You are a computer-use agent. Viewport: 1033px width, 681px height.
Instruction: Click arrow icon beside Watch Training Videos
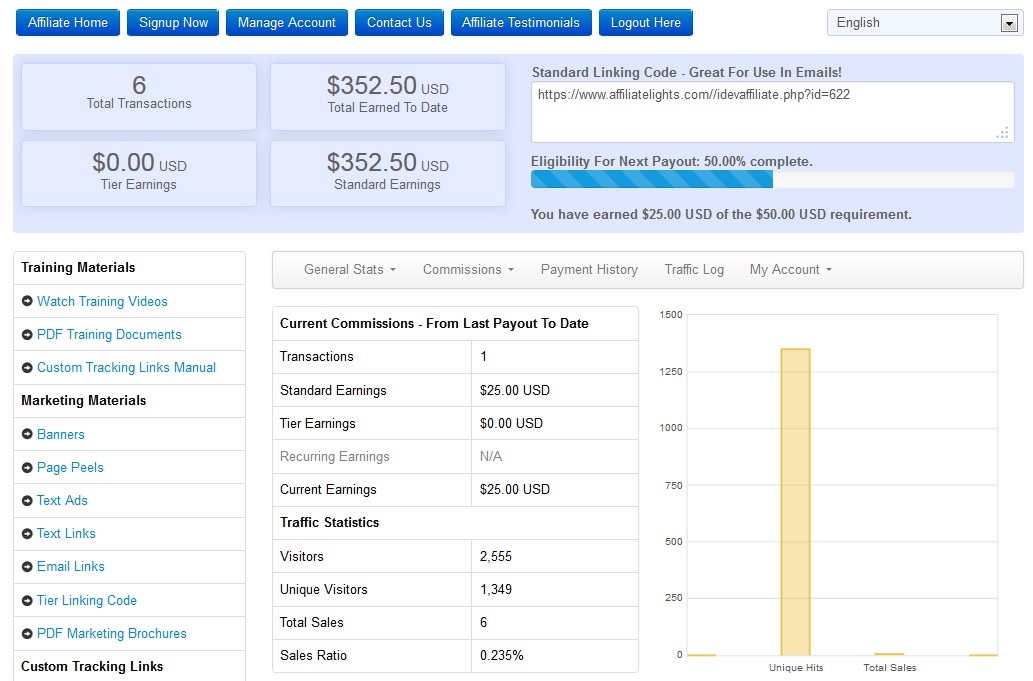(x=27, y=302)
